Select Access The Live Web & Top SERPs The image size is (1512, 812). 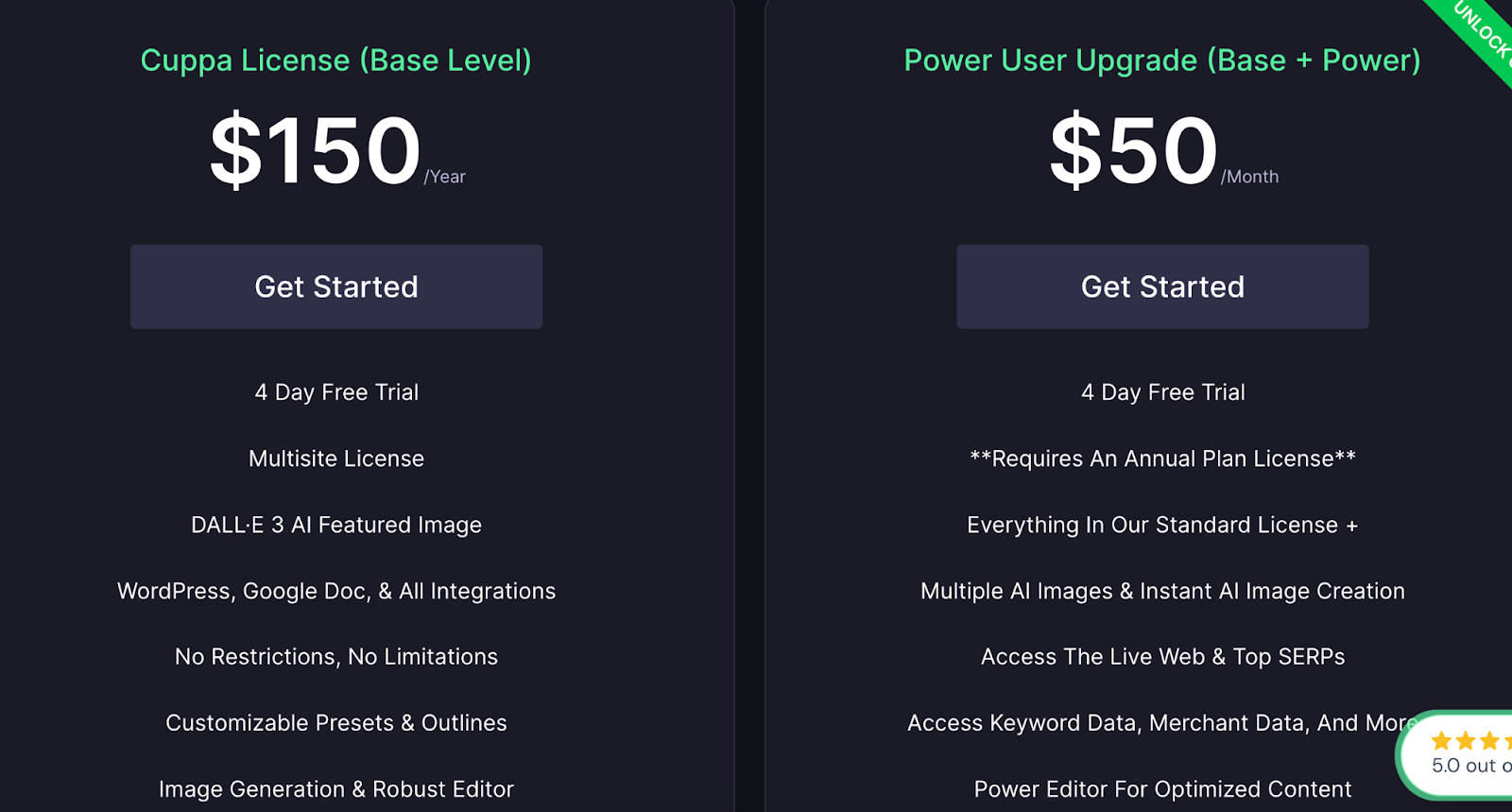(1162, 657)
